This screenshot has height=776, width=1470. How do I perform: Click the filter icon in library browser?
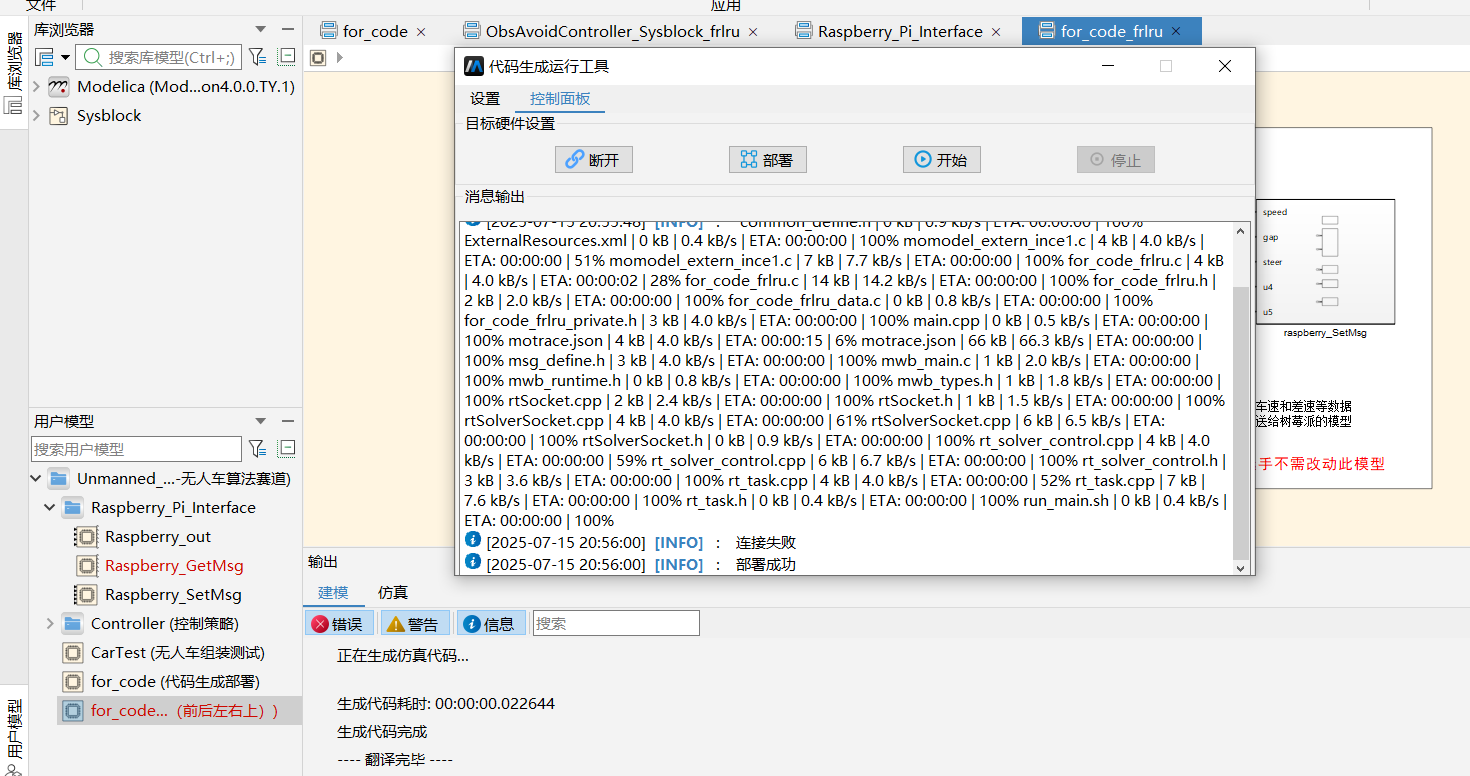(257, 57)
